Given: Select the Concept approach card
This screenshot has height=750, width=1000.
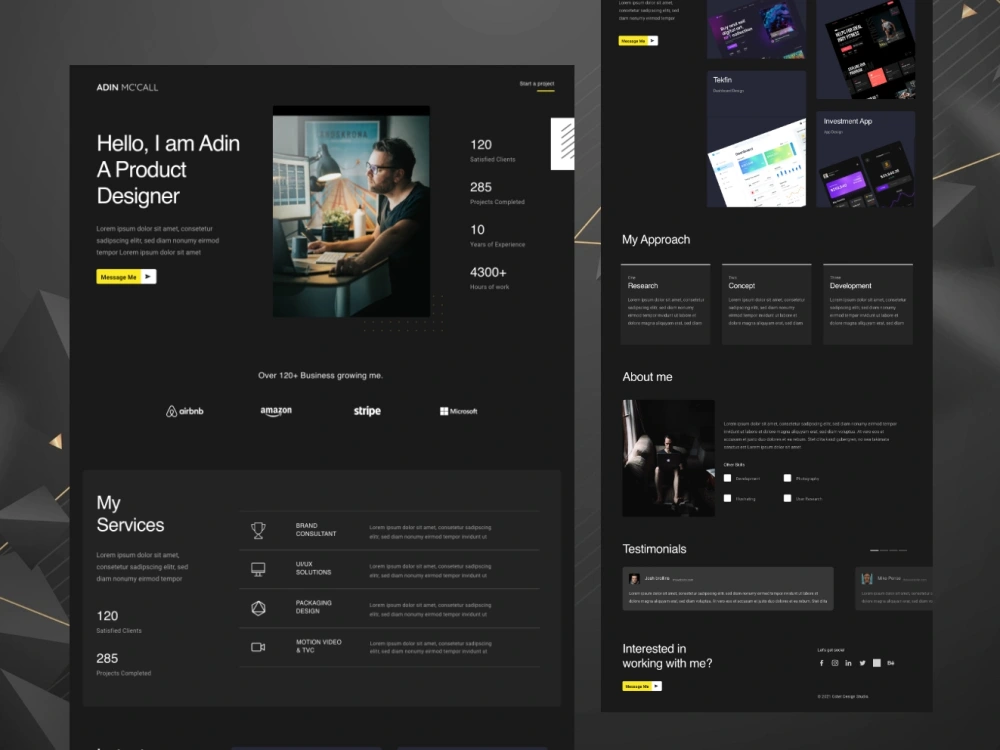Looking at the screenshot, I should click(x=767, y=304).
